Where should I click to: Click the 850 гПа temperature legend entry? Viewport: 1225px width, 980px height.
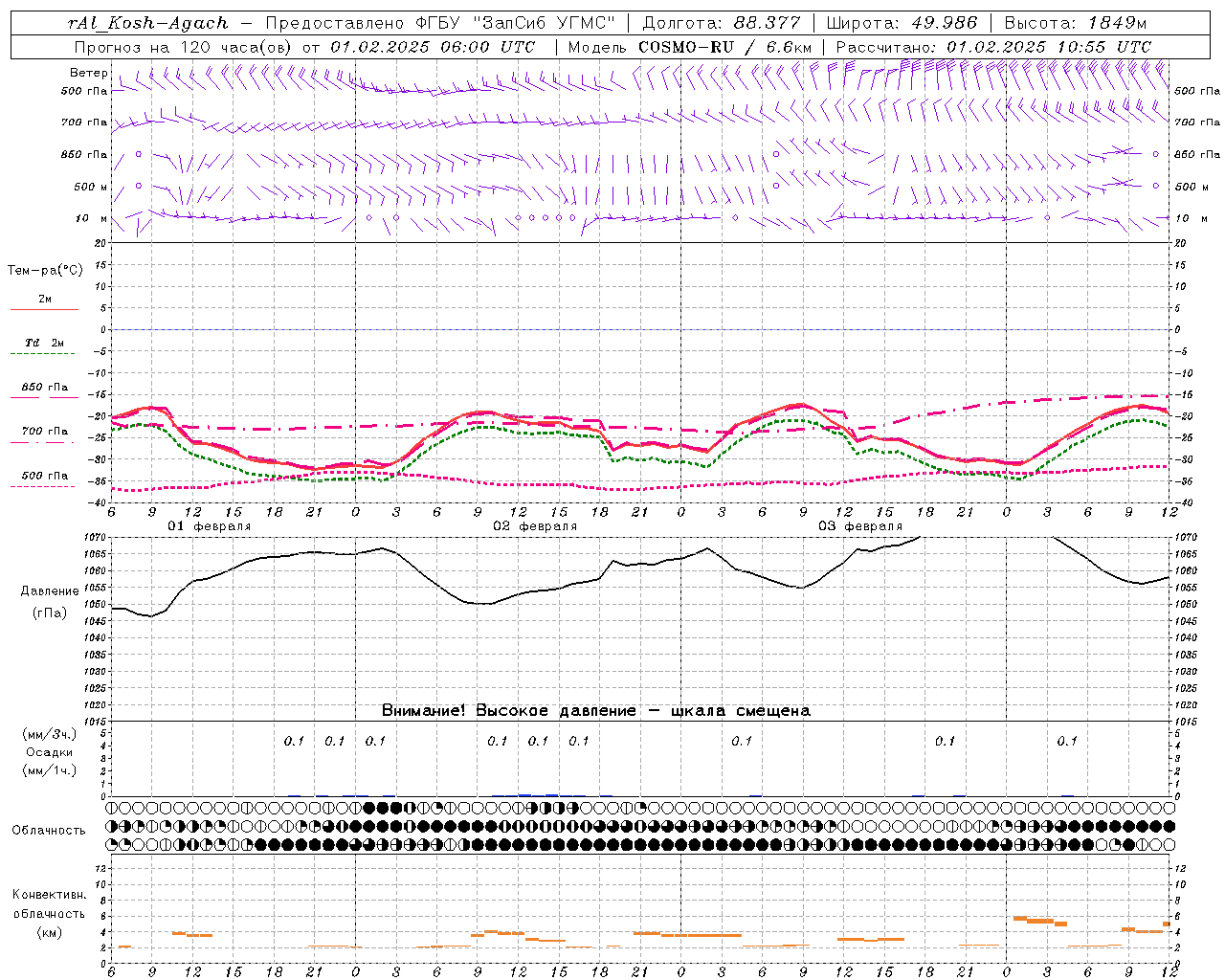point(44,388)
